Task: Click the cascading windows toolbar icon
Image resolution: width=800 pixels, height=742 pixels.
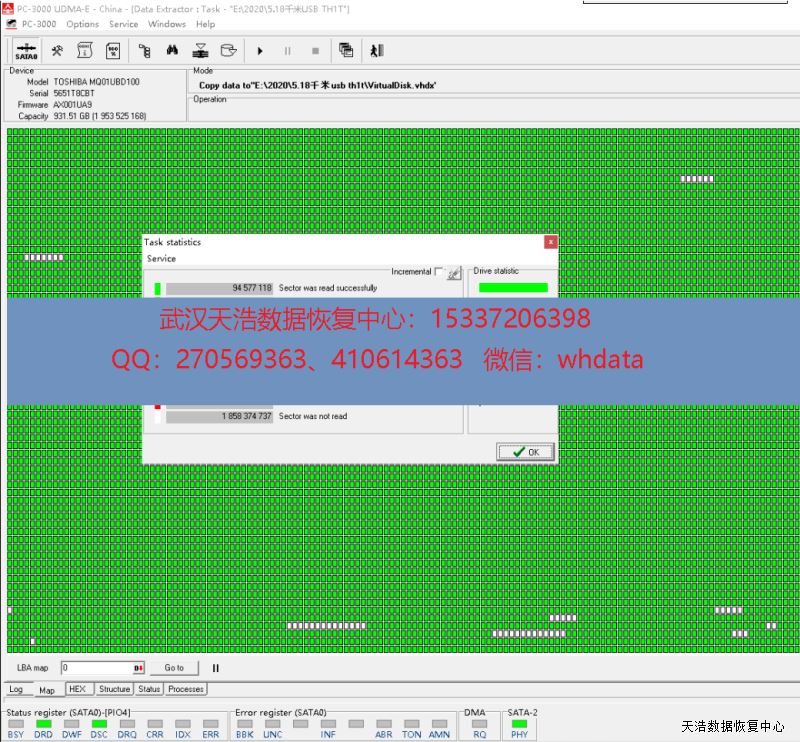Action: 346,50
